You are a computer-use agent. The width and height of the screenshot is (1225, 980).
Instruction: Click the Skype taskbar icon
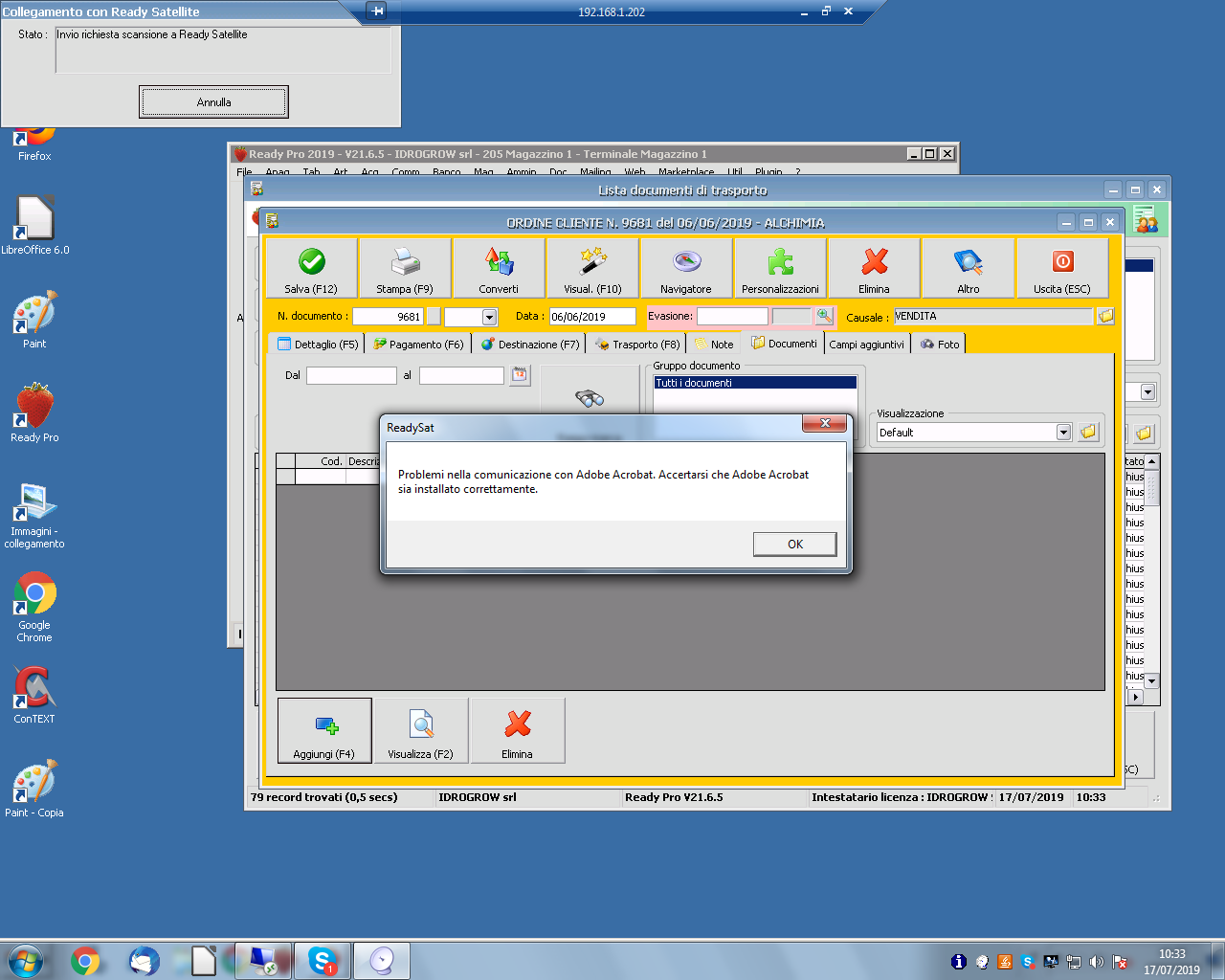coord(323,961)
